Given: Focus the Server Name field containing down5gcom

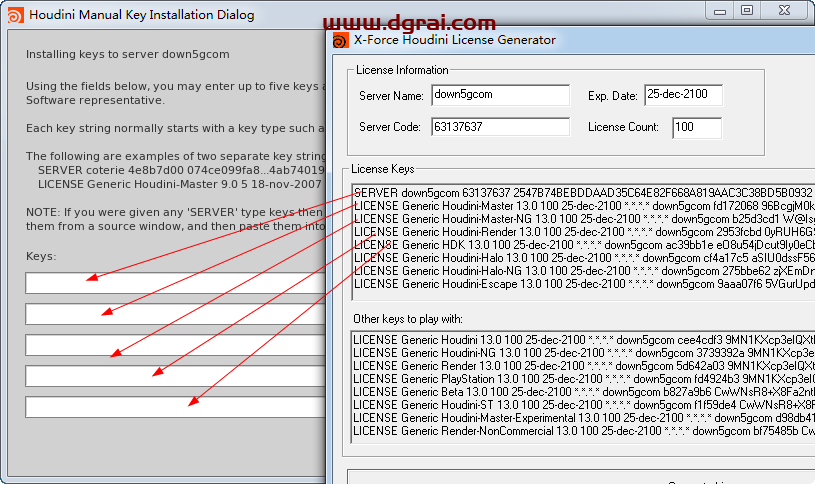Looking at the screenshot, I should [501, 95].
